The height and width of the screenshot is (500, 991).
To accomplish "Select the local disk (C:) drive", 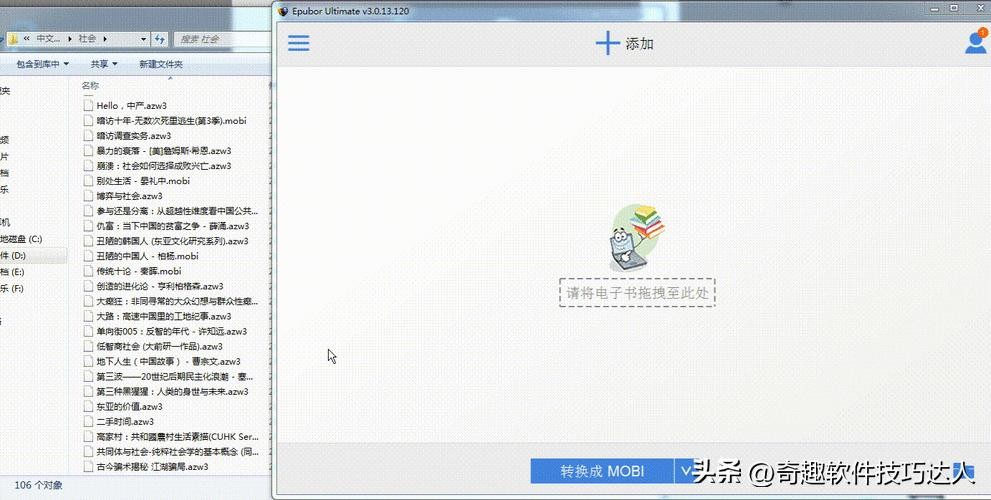I will [20, 239].
